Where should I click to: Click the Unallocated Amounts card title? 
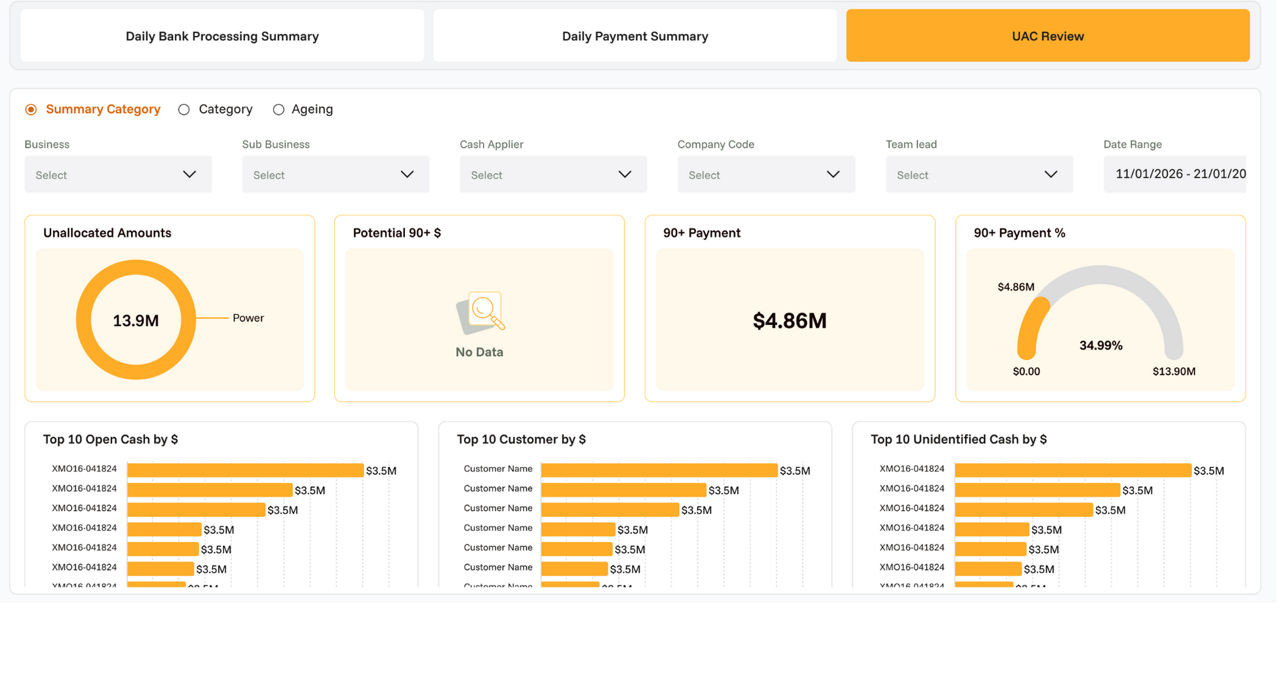(x=107, y=233)
